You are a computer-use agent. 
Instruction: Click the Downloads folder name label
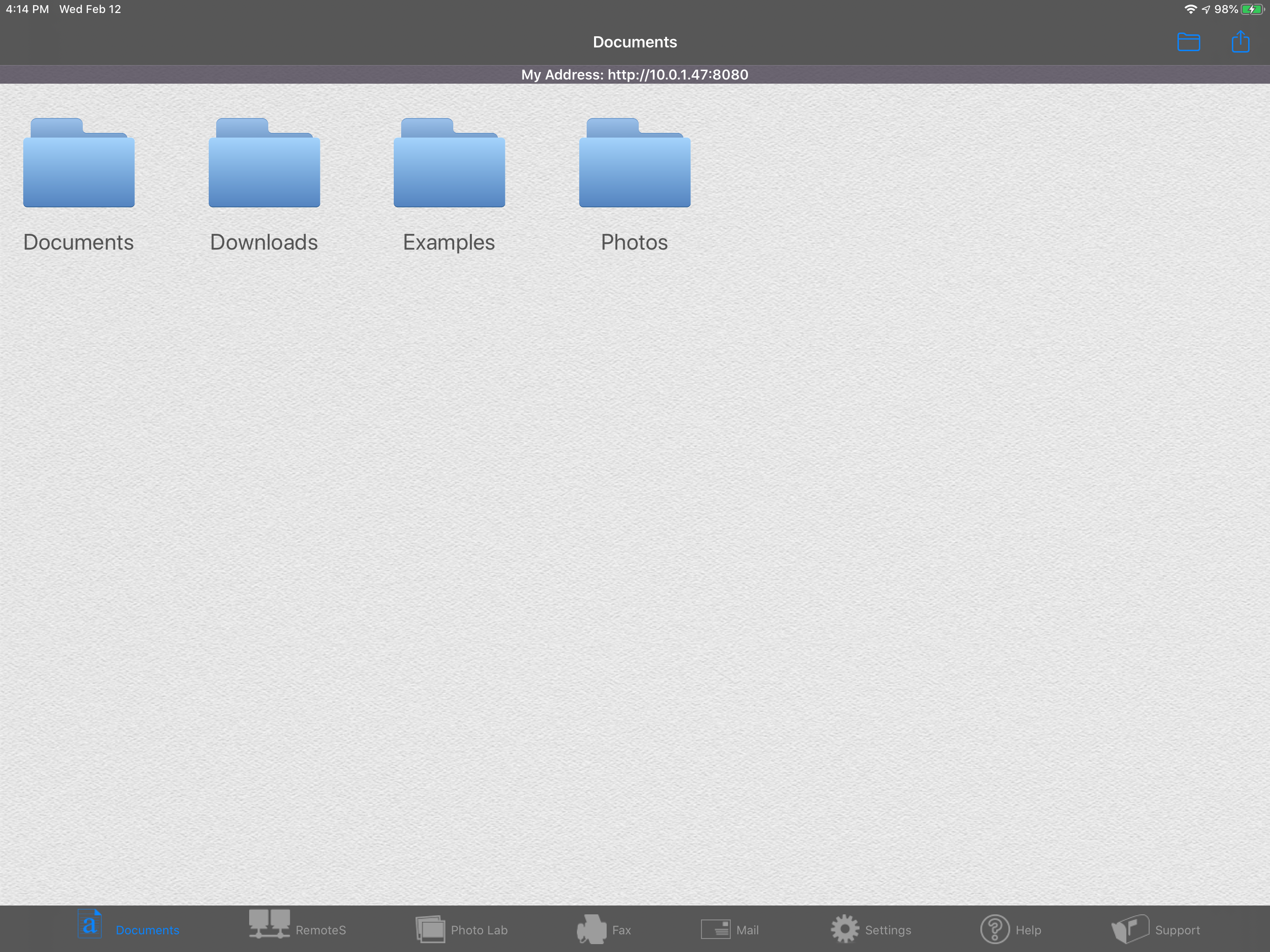click(x=264, y=242)
